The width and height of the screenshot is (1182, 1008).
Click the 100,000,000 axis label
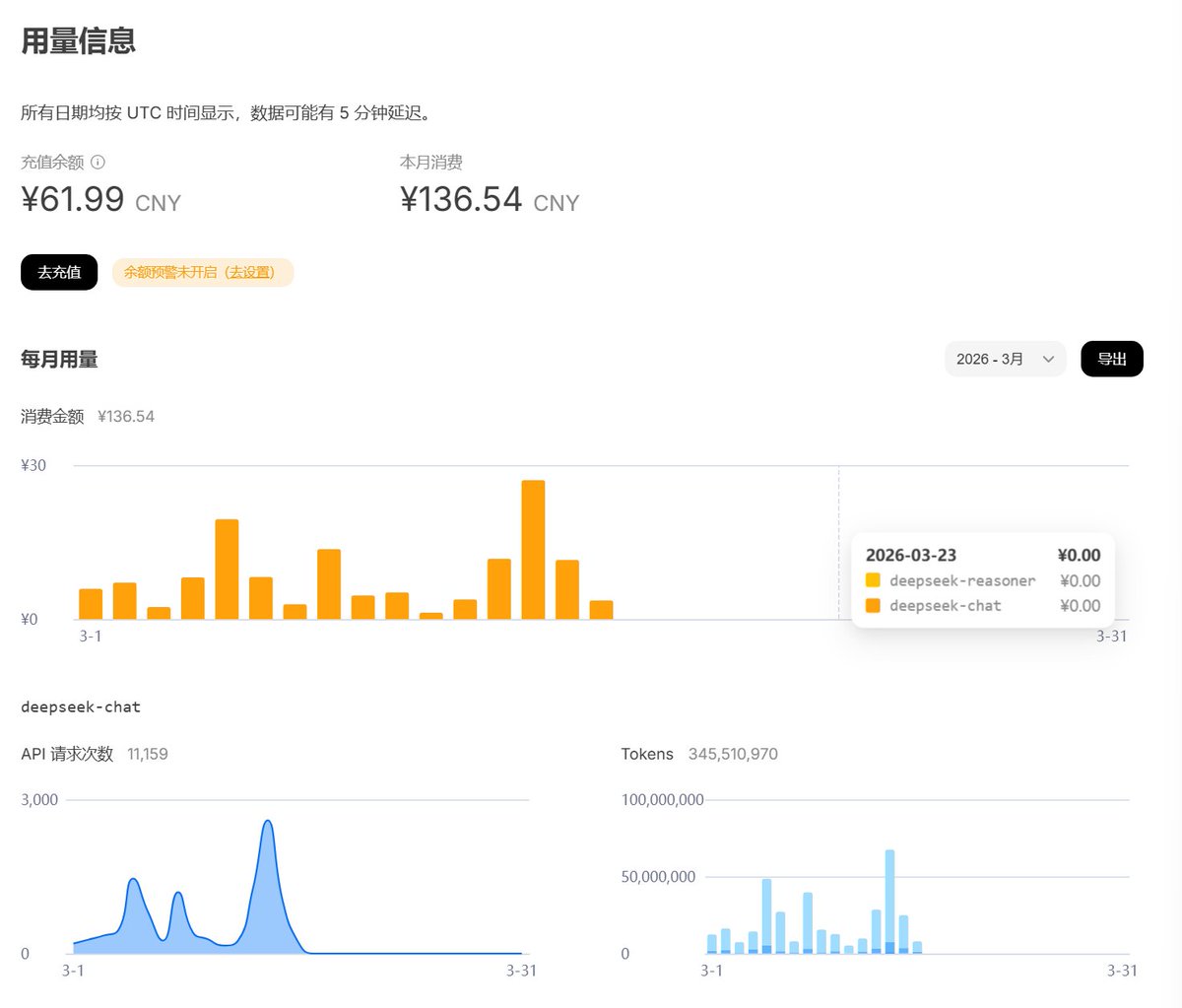[x=662, y=800]
